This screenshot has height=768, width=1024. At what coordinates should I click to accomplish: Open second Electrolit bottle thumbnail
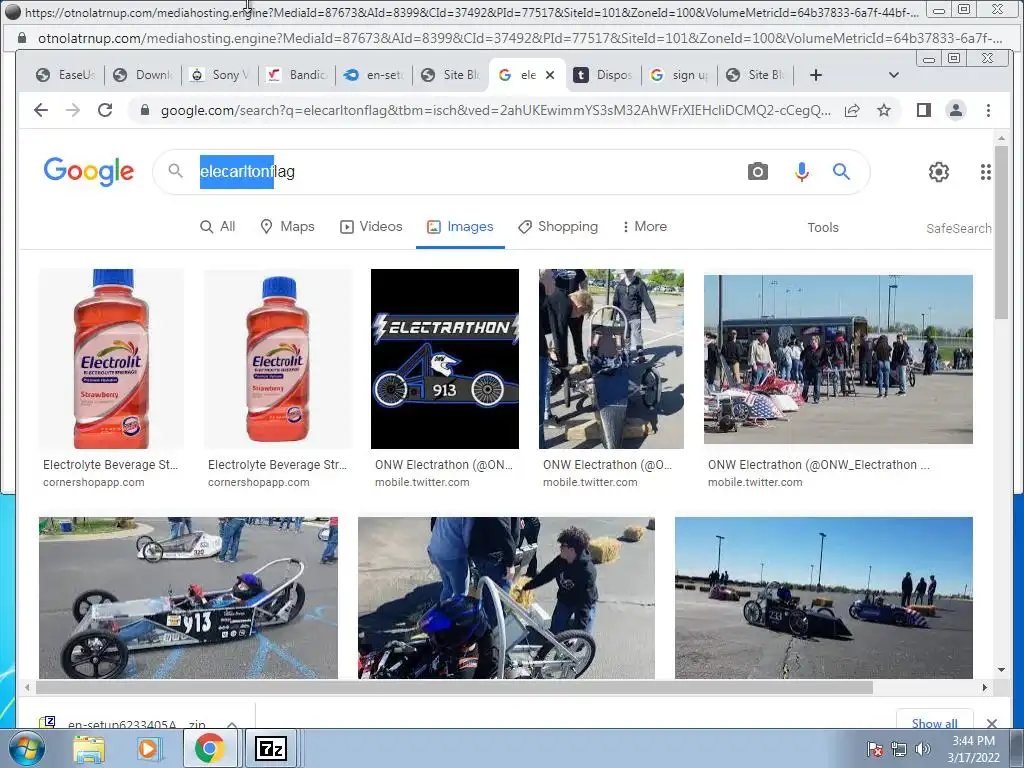click(278, 359)
